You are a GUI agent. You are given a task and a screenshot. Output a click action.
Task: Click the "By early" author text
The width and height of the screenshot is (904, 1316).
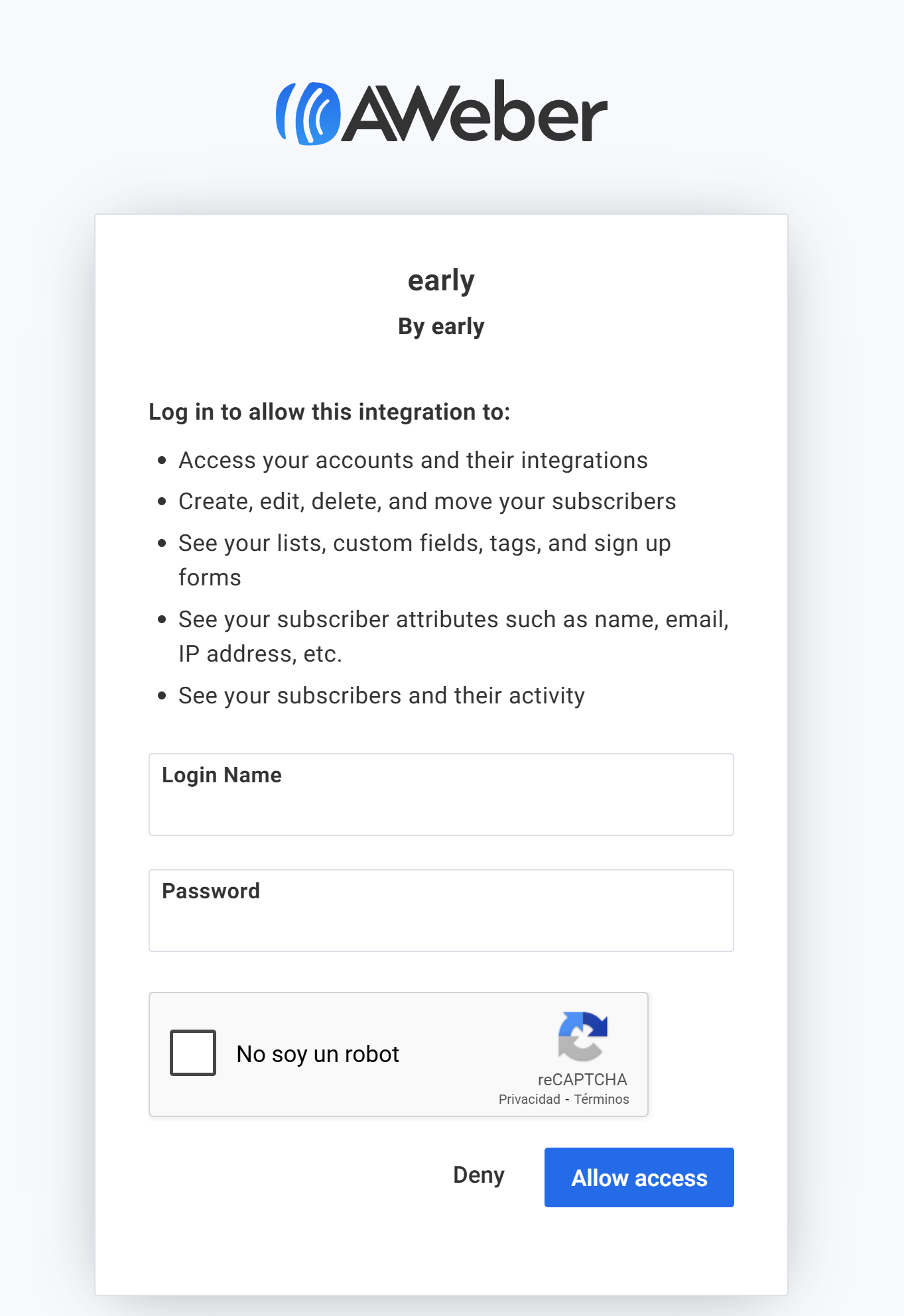(x=441, y=326)
